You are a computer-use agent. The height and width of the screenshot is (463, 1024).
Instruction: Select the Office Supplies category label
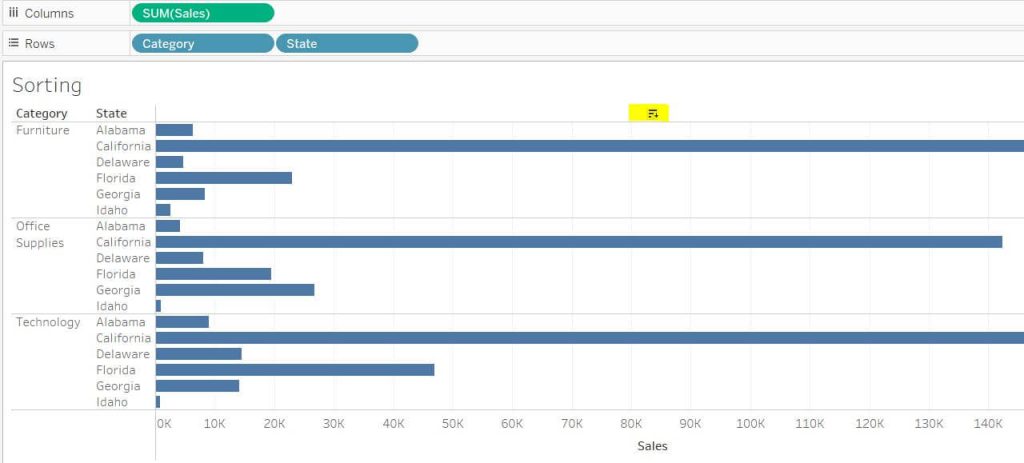point(40,234)
